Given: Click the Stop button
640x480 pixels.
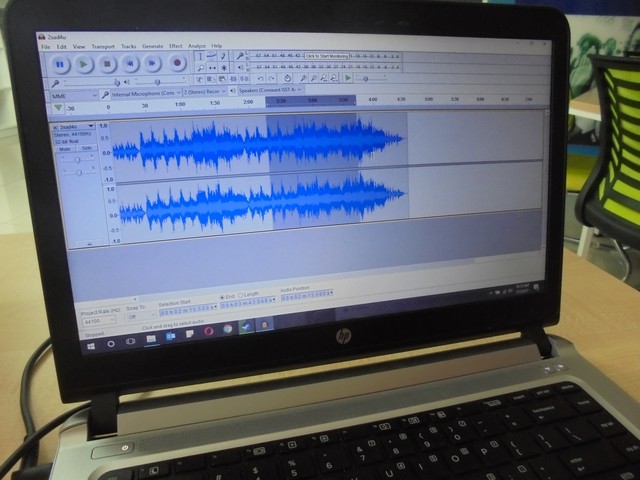Looking at the screenshot, I should 107,64.
